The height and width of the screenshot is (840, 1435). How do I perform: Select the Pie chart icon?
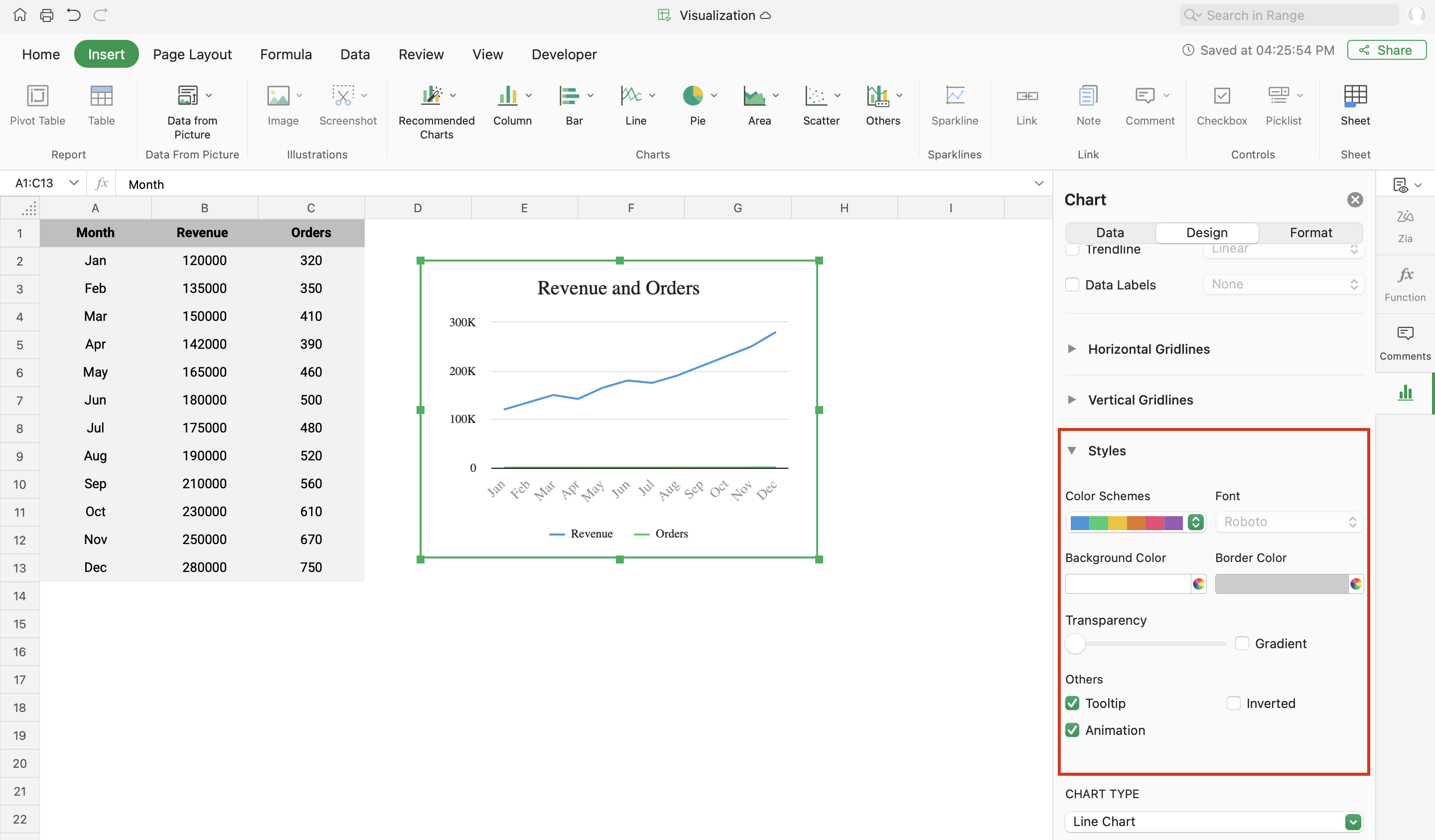click(693, 97)
